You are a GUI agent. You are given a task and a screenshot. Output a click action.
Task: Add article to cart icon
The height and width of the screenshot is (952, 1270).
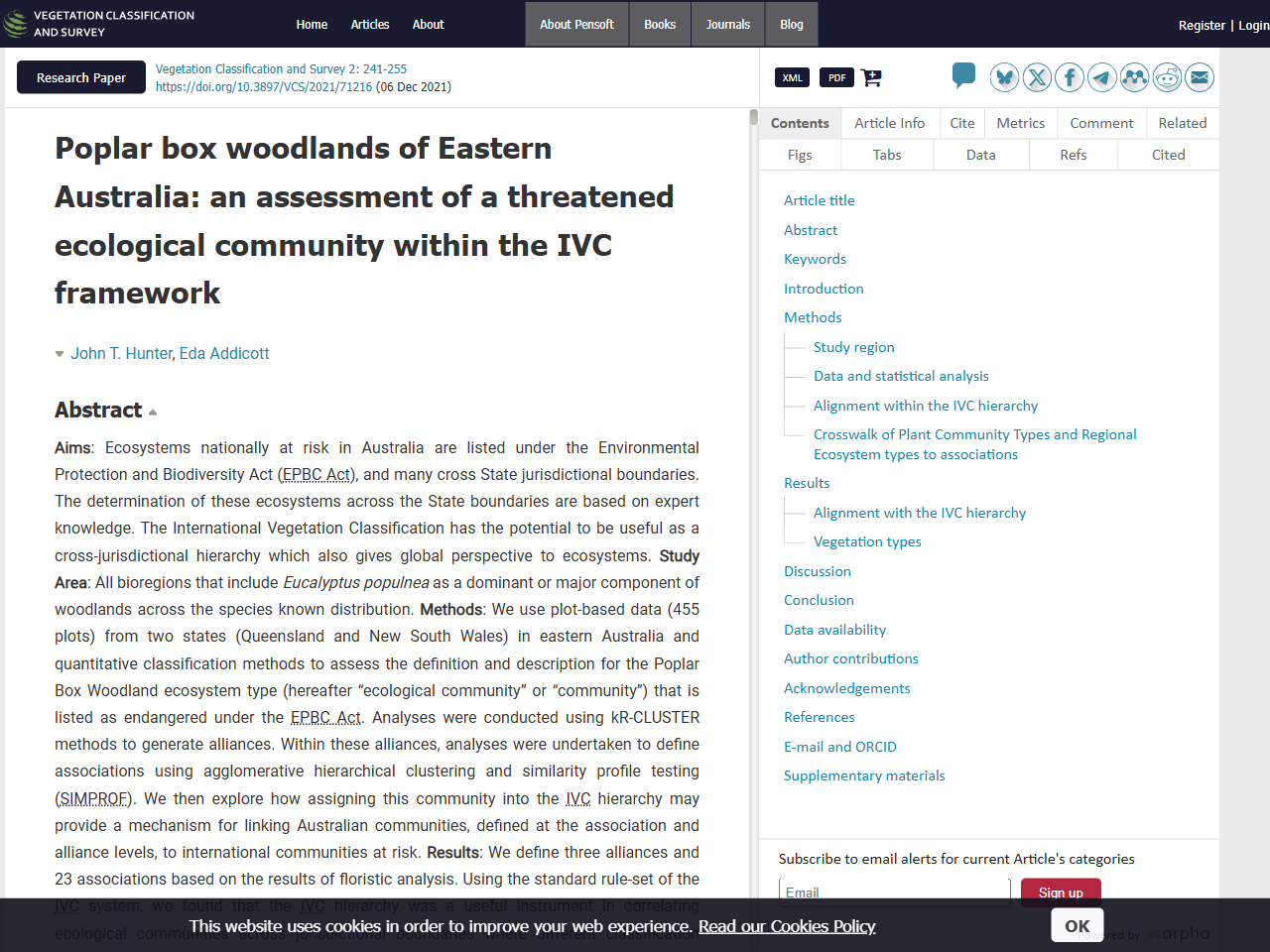click(x=871, y=77)
